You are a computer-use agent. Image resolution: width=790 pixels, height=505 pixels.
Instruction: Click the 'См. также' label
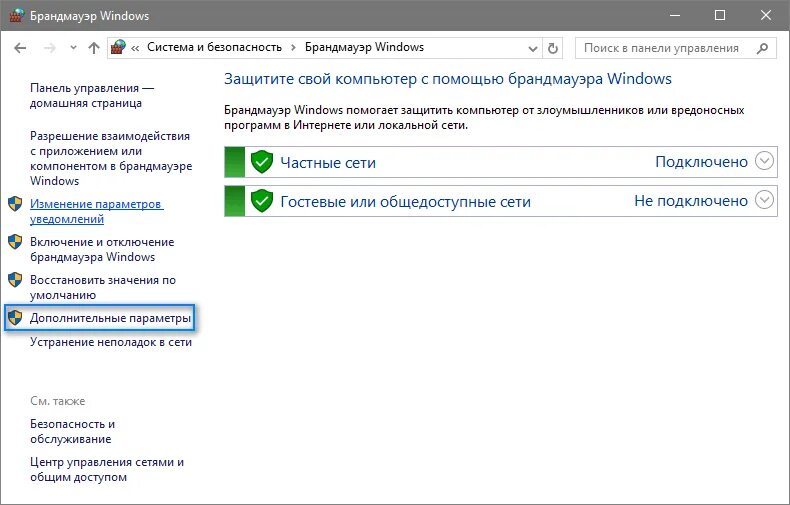click(x=57, y=401)
